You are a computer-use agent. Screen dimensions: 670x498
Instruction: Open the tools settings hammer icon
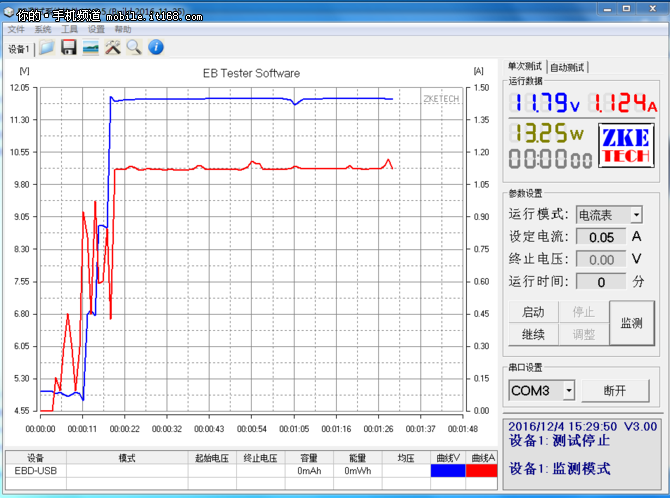[113, 48]
